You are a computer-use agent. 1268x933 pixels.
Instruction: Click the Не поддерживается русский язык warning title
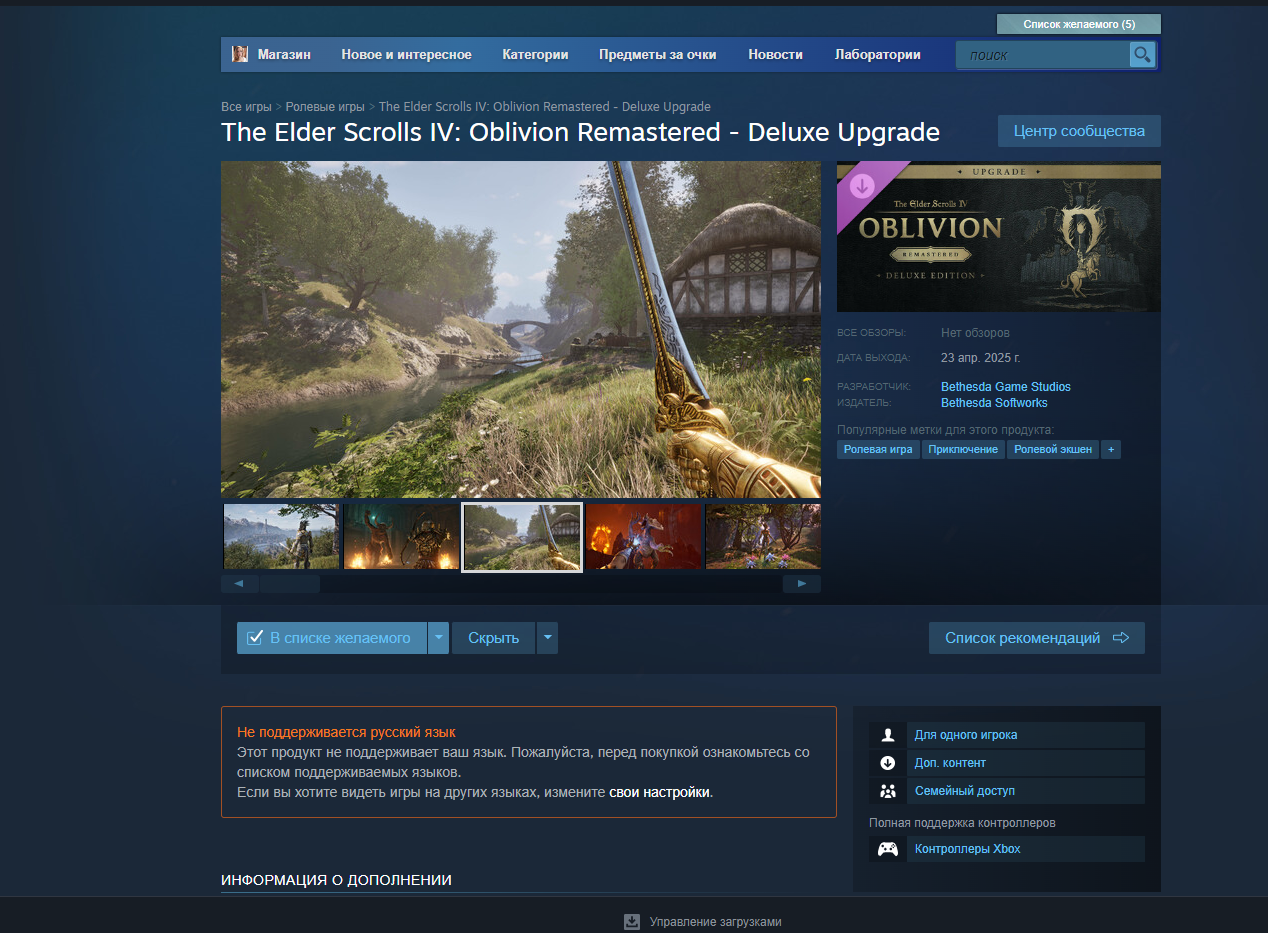click(x=346, y=733)
